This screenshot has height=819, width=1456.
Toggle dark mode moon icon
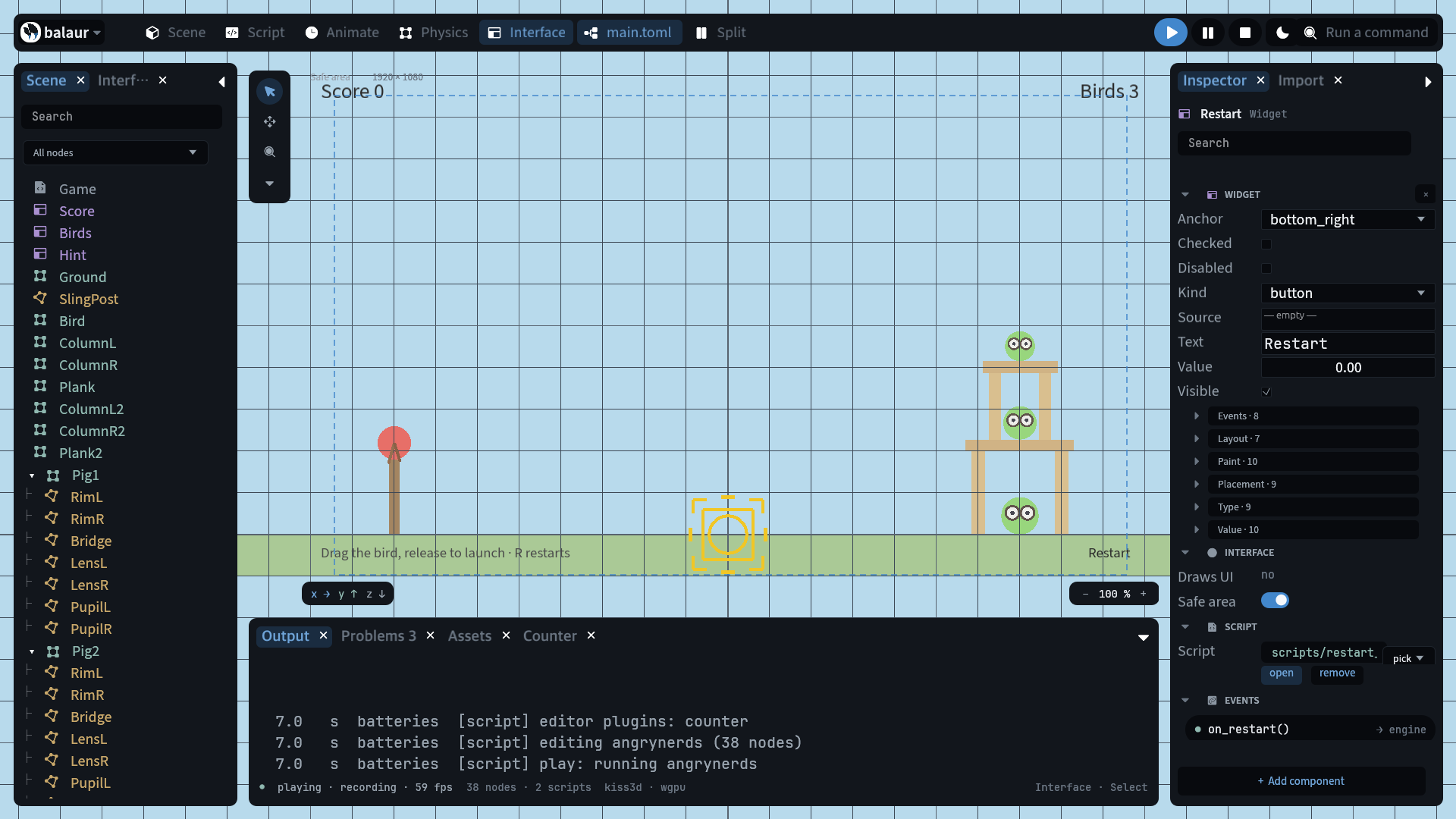[1282, 33]
